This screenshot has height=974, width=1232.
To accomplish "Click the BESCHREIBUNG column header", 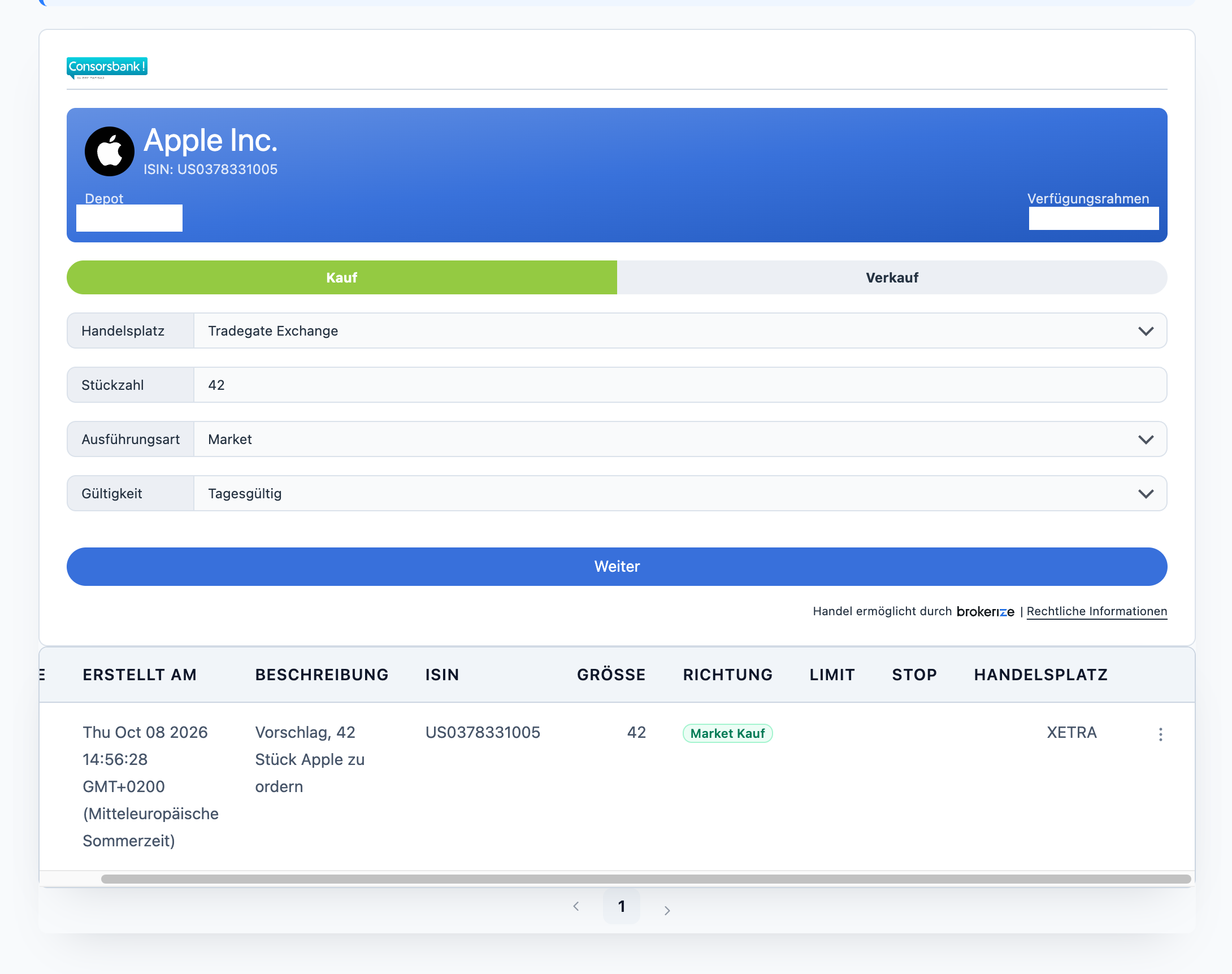I will coord(322,675).
